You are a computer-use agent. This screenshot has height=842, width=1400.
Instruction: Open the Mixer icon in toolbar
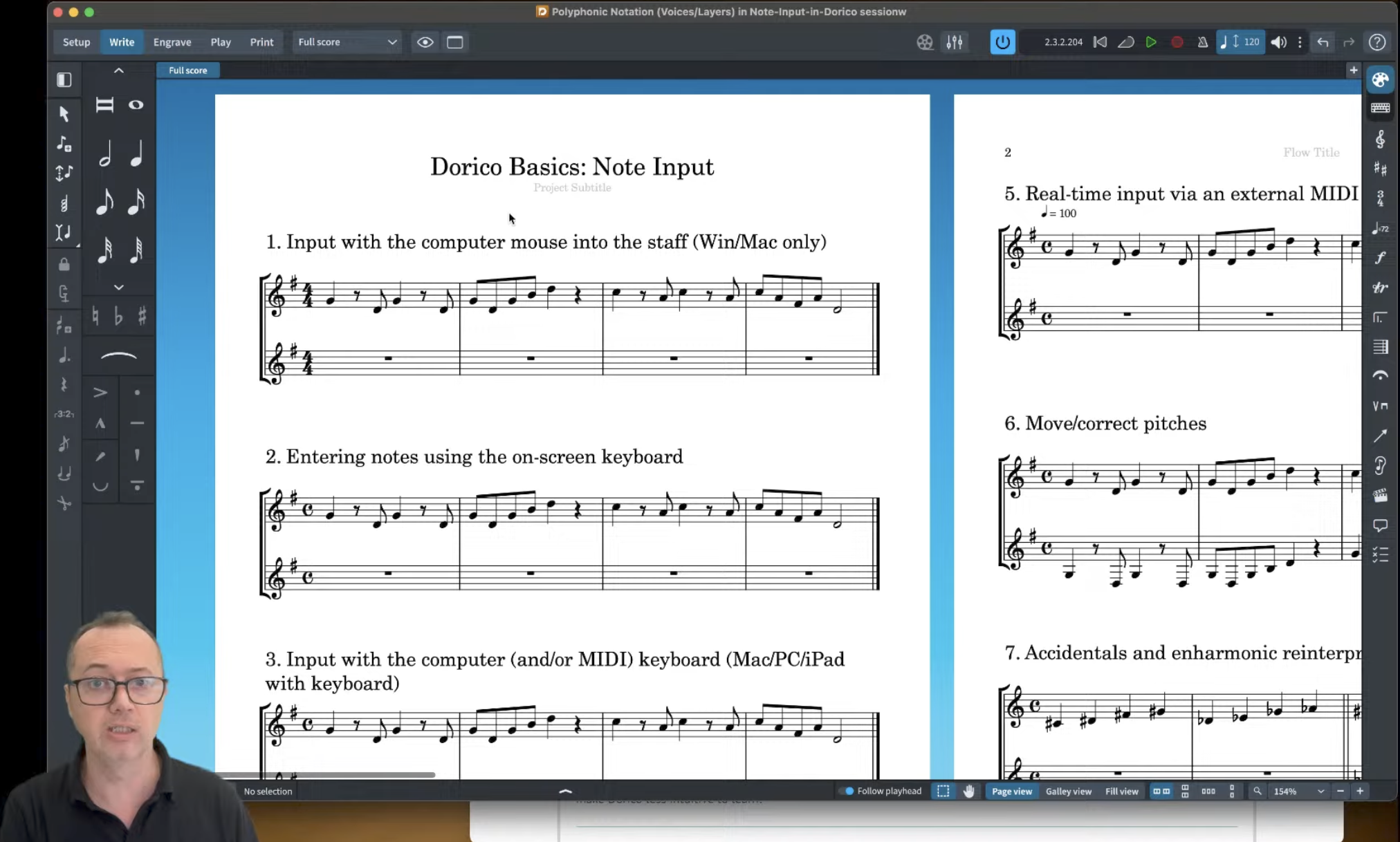point(955,42)
